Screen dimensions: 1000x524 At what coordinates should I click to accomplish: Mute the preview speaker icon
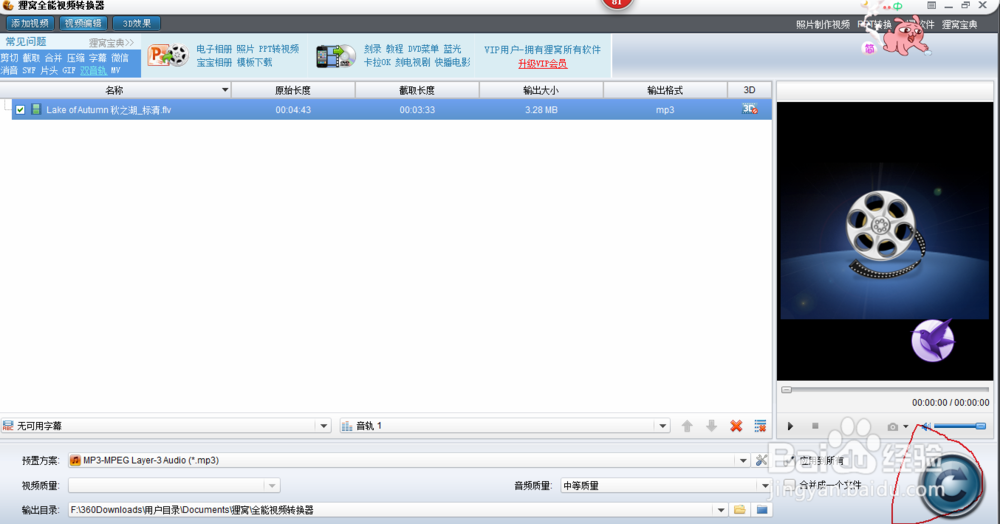[x=925, y=426]
